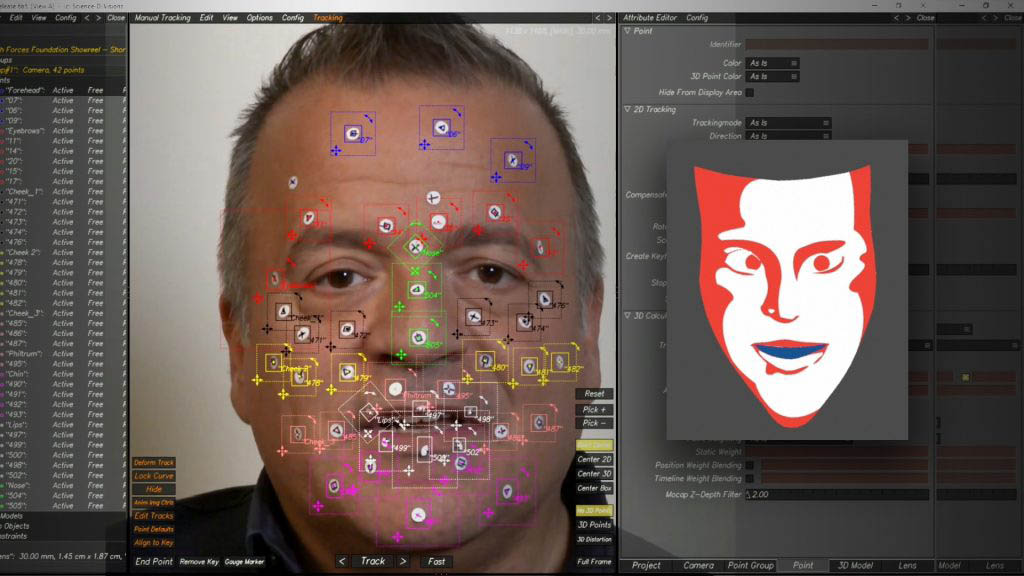The height and width of the screenshot is (576, 1024).
Task: Toggle the Hide button in tracking view
Action: [153, 489]
